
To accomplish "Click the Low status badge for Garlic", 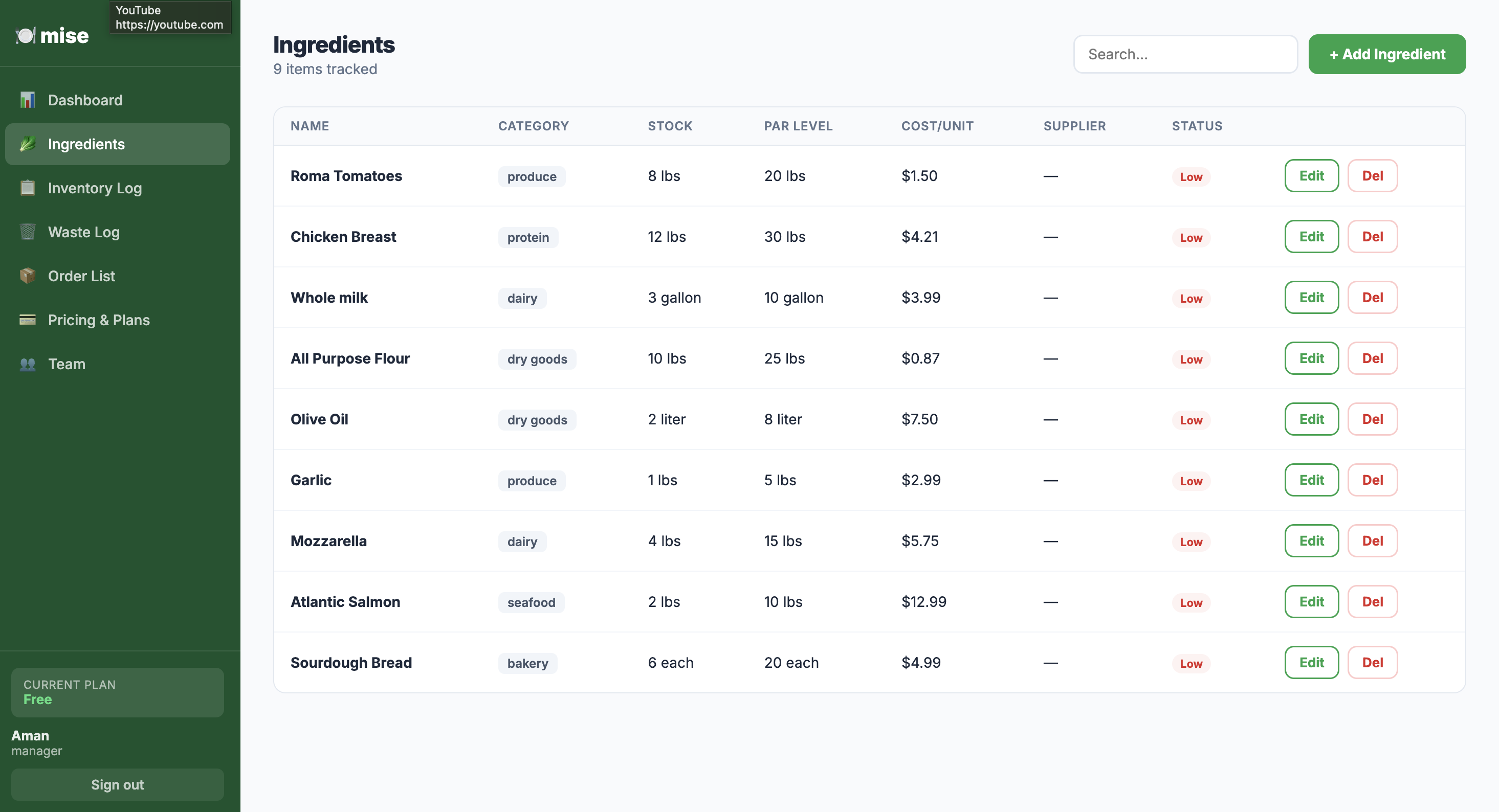I will (1191, 481).
